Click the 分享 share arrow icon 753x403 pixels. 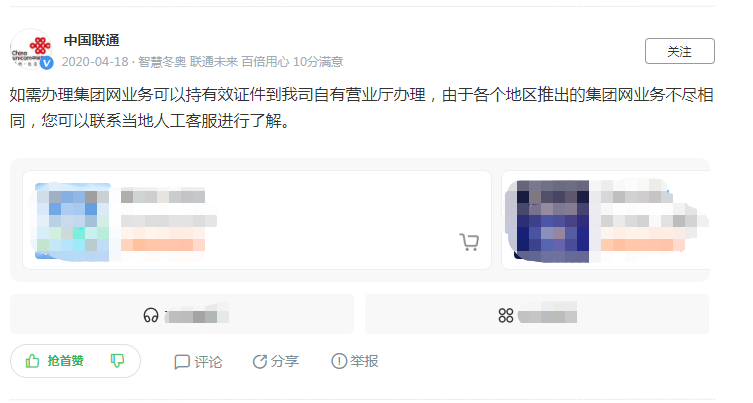pyautogui.click(x=260, y=361)
